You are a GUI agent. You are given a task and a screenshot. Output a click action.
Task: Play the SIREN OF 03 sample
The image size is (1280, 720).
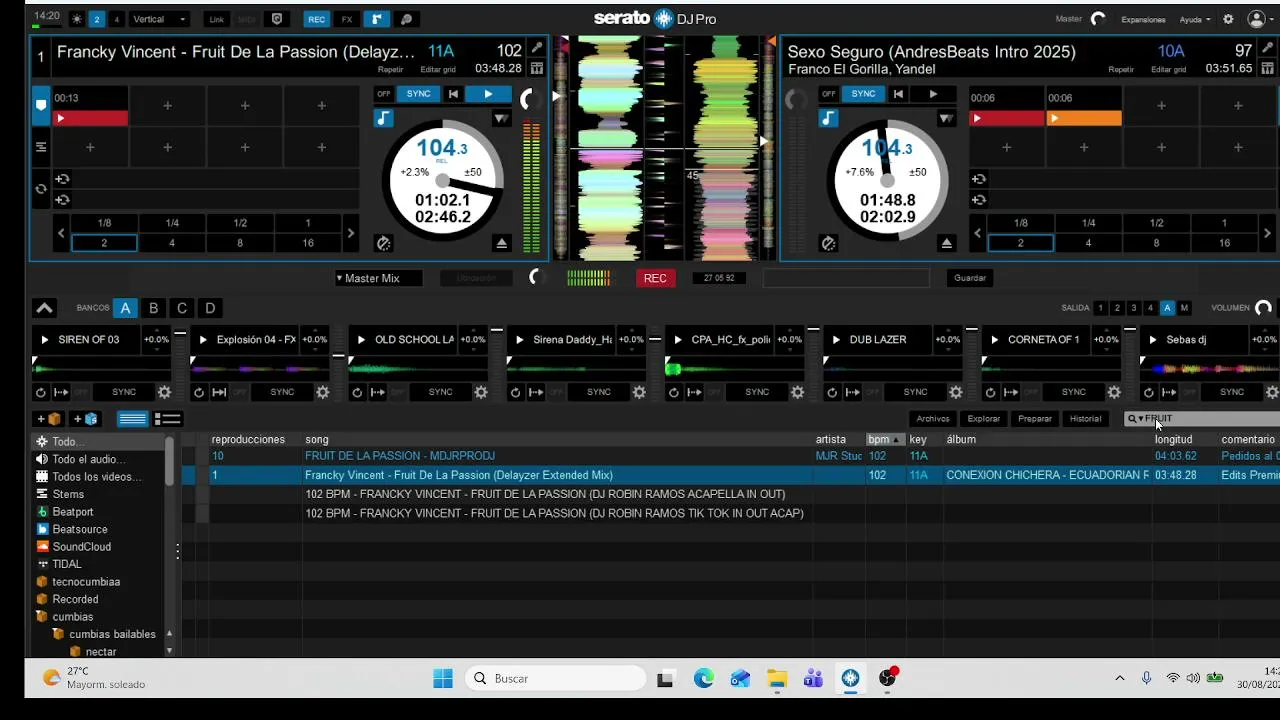click(45, 340)
